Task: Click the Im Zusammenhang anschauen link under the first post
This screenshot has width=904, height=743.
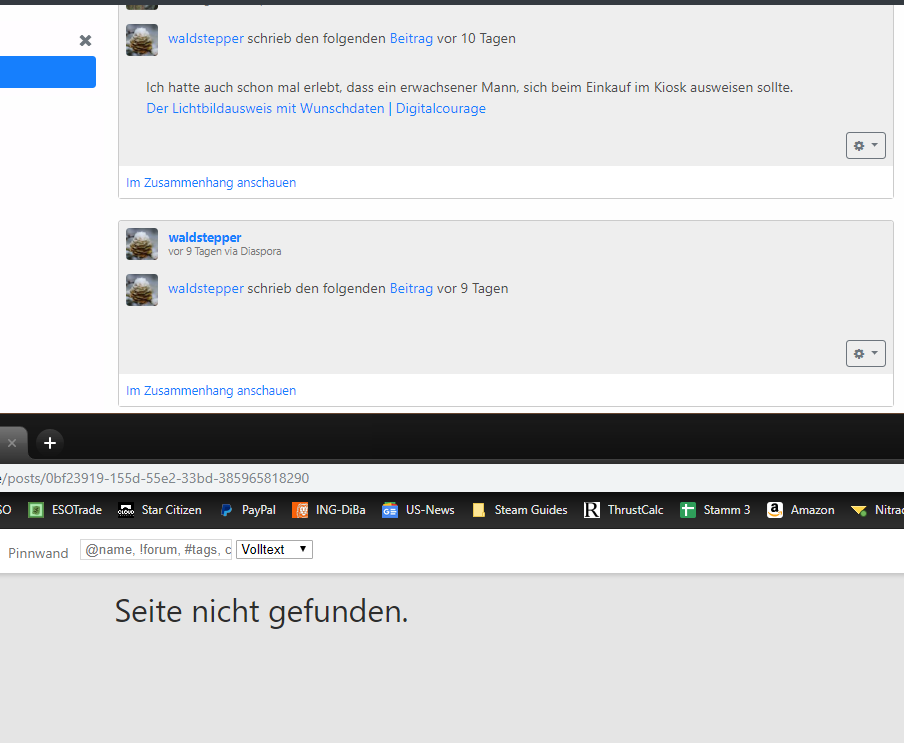Action: tap(211, 182)
